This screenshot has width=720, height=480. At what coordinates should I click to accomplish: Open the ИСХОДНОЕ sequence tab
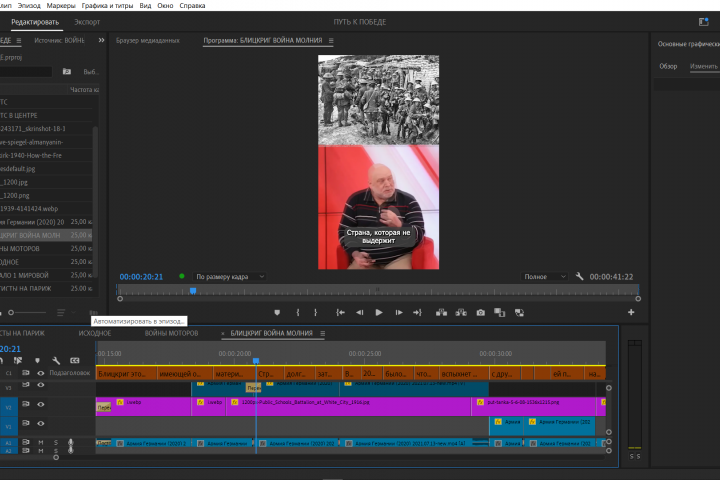(x=95, y=333)
